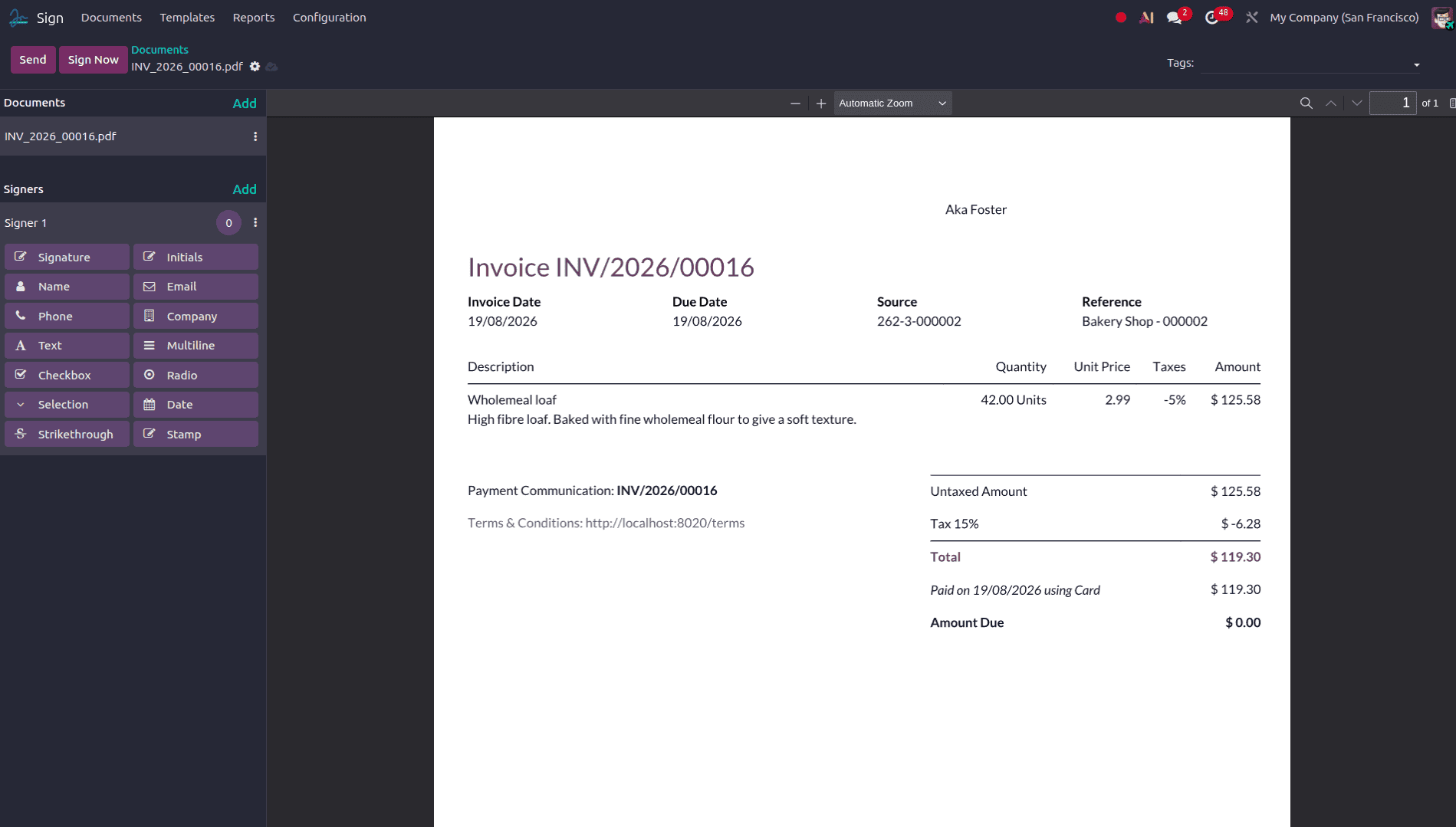Go to next PDF page arrow
The image size is (1456, 827).
pos(1356,103)
